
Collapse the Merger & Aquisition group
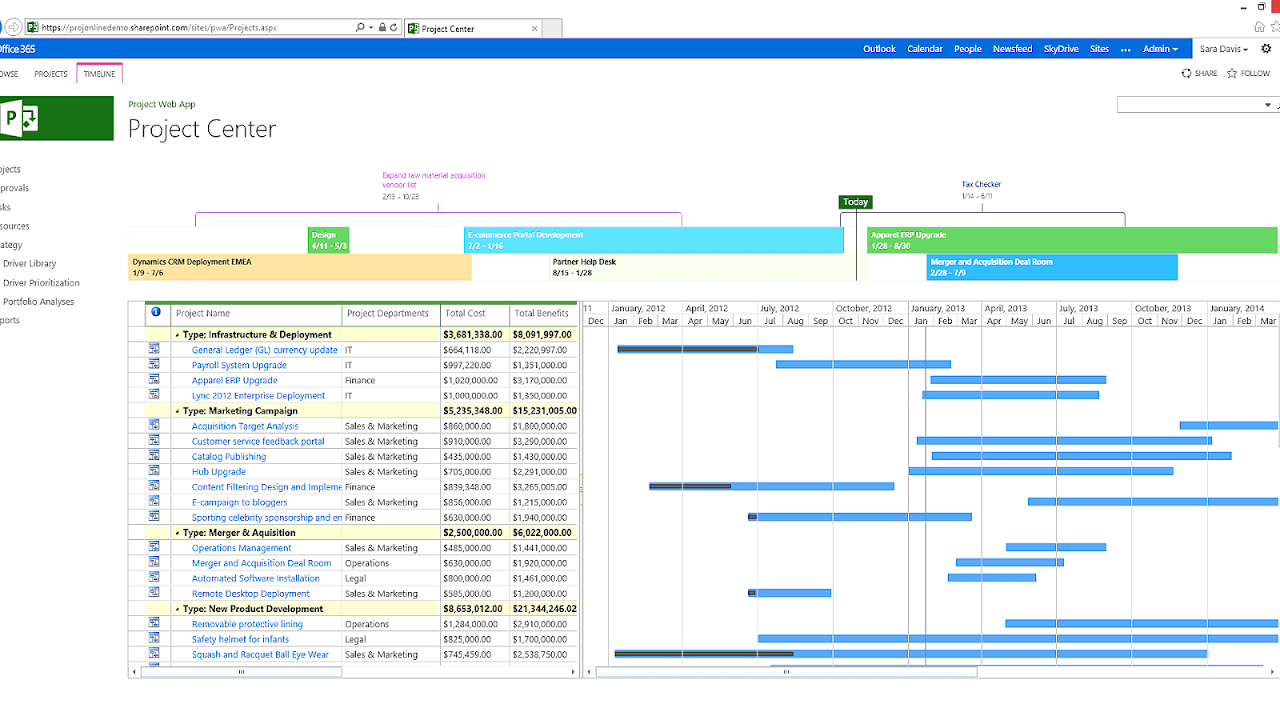[x=178, y=533]
